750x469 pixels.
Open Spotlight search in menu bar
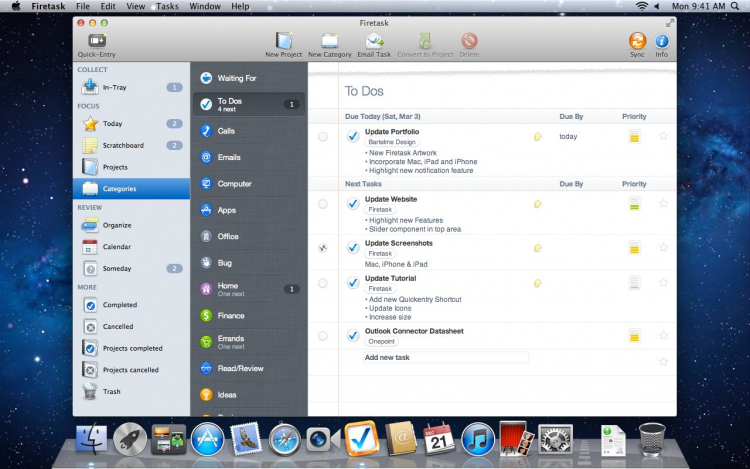[x=735, y=6]
